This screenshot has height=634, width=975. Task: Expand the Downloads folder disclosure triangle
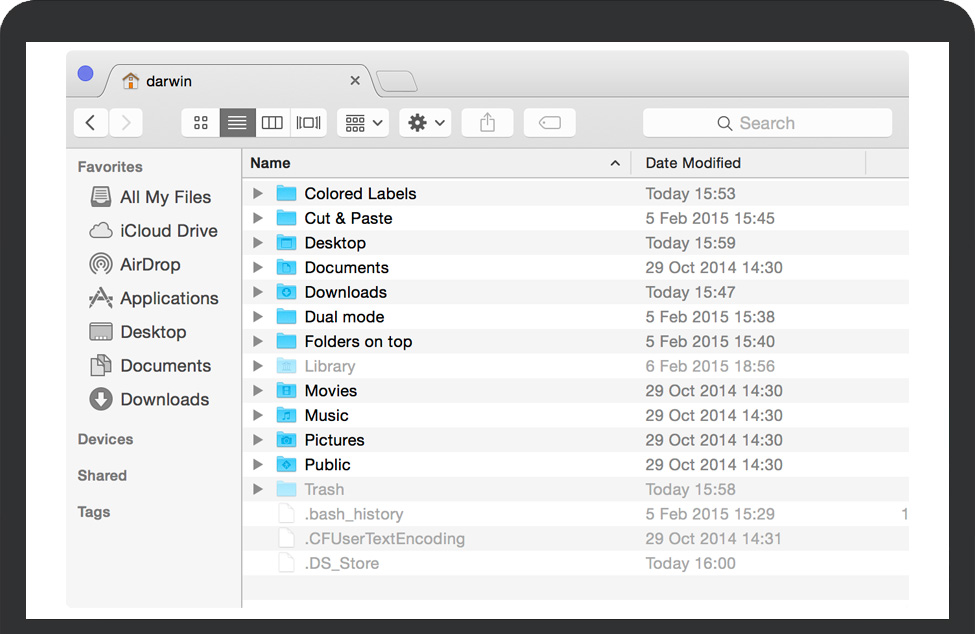pos(258,292)
